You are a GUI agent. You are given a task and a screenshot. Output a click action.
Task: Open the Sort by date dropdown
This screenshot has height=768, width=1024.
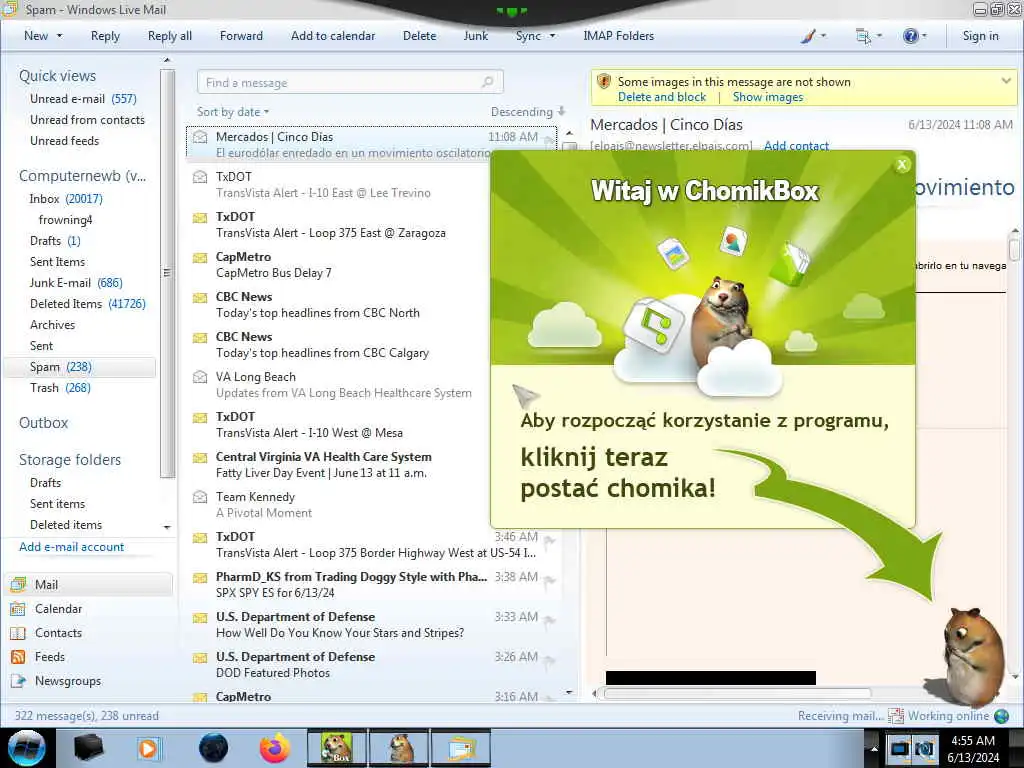click(x=233, y=112)
